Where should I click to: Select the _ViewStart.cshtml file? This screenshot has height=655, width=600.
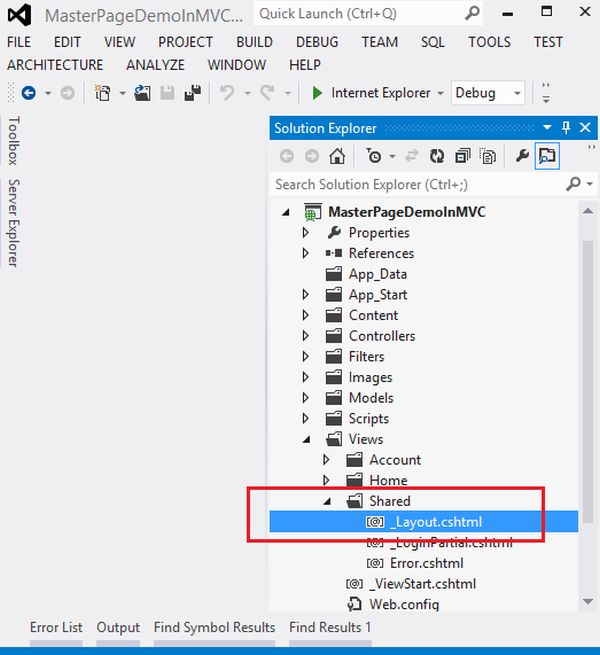422,584
